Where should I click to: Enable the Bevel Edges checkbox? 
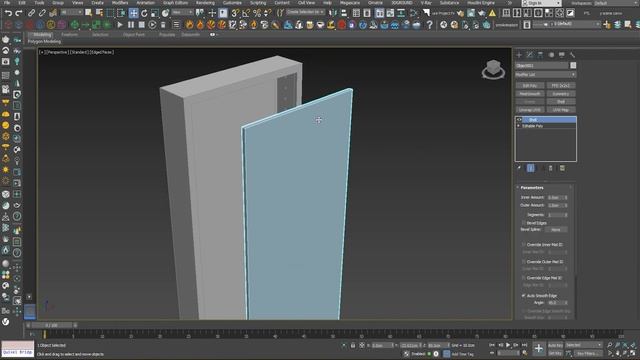524,223
